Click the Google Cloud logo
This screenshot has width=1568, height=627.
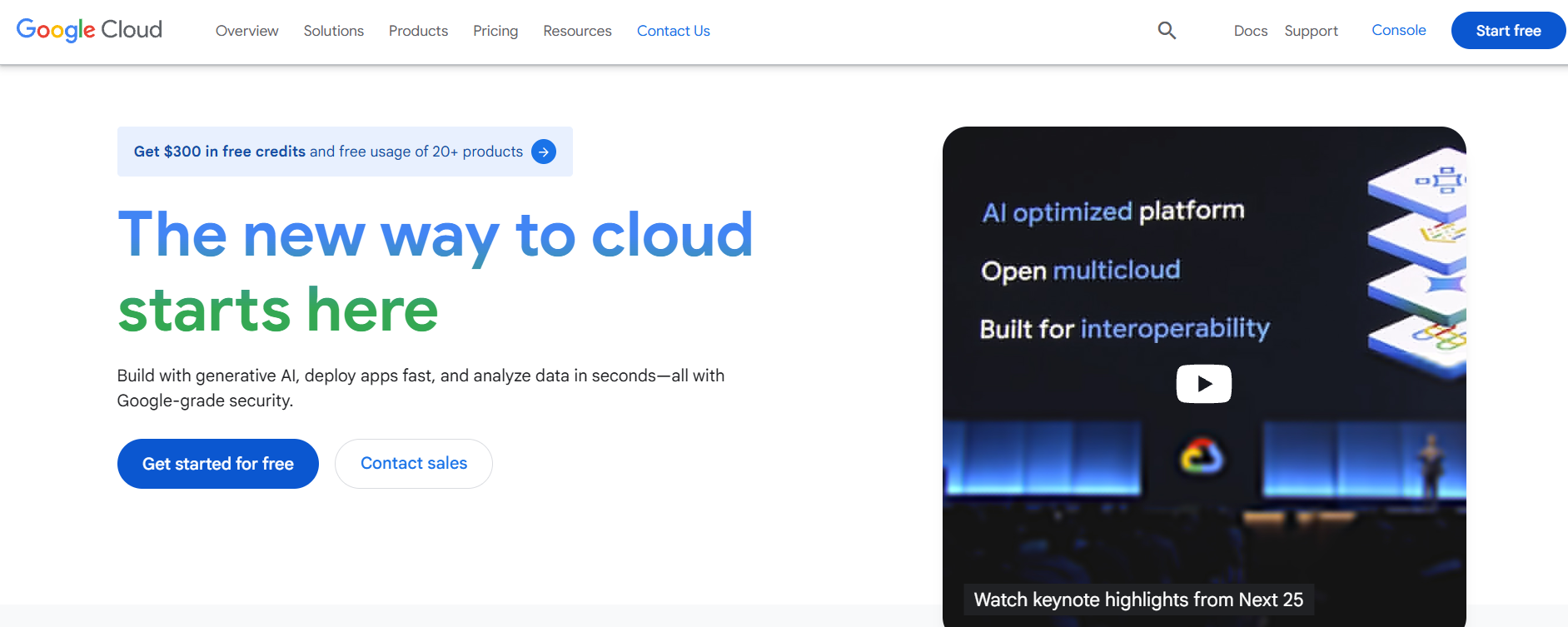pos(89,30)
